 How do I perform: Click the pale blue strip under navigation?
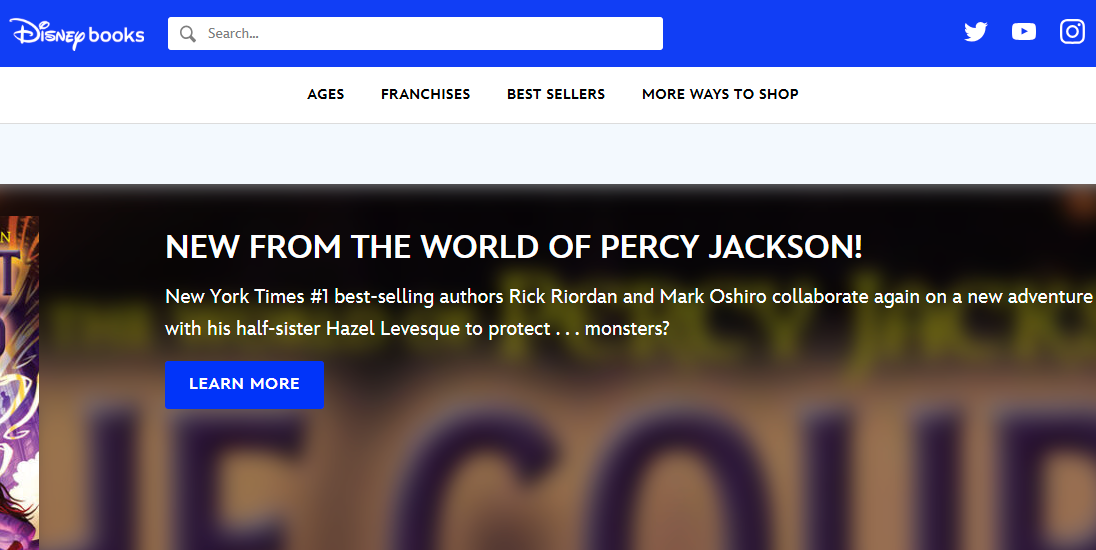click(x=548, y=154)
